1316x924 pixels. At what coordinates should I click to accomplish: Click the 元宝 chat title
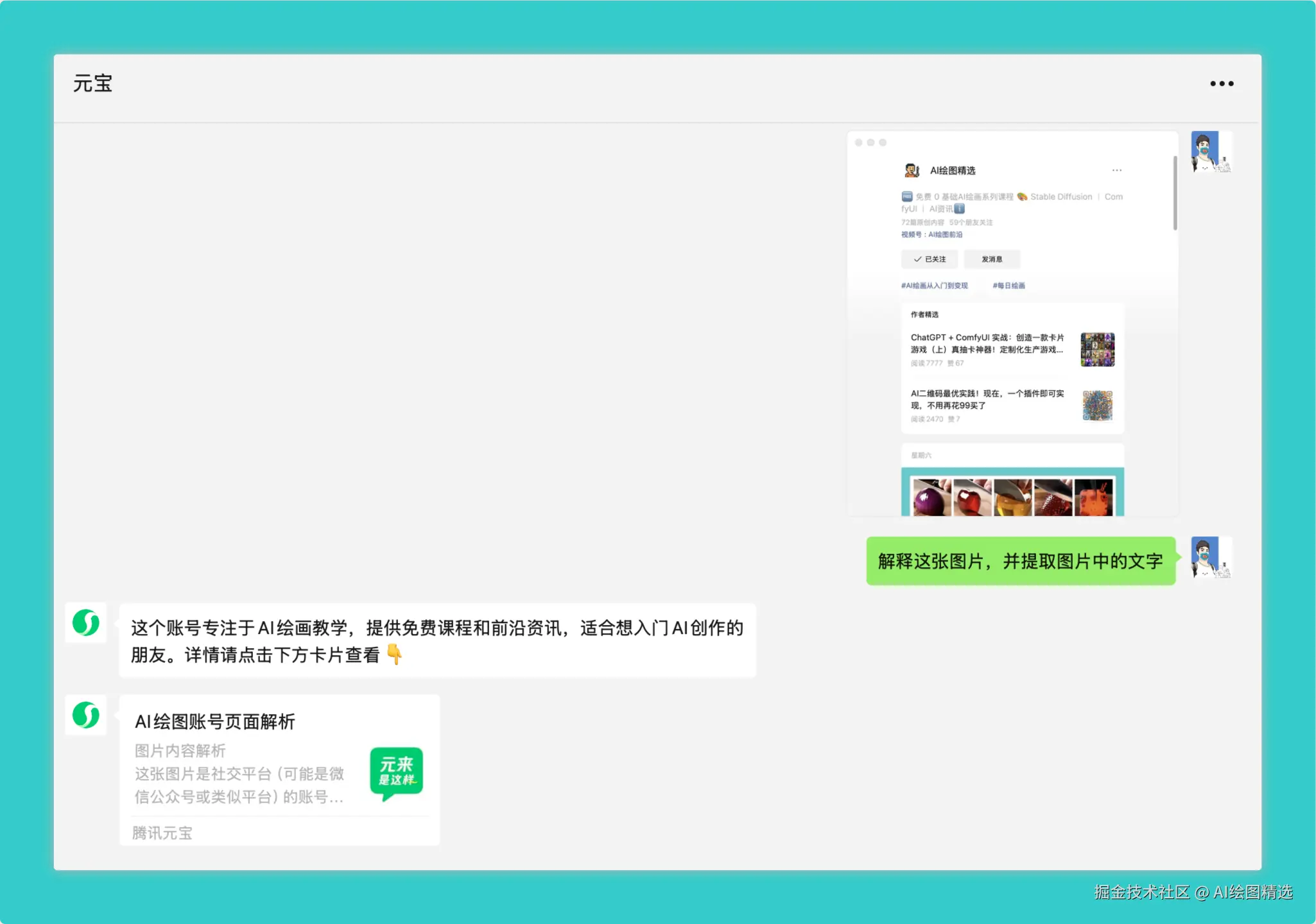(x=92, y=83)
